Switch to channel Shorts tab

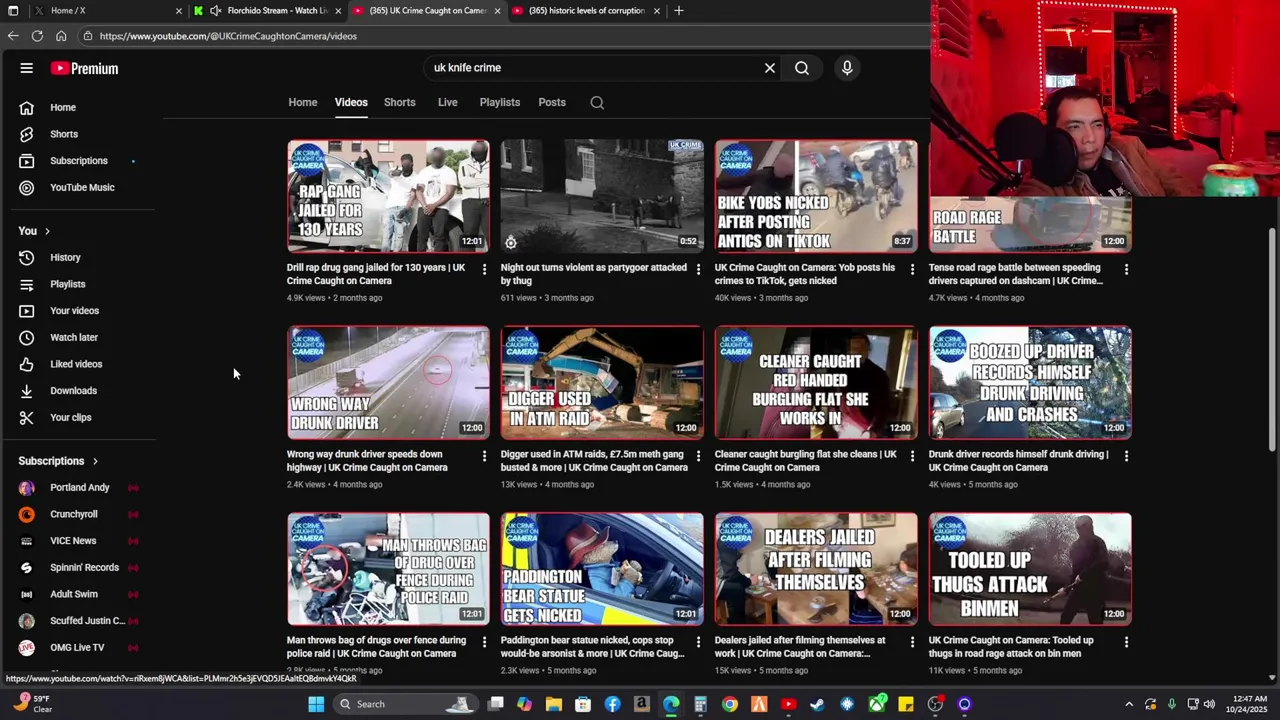point(400,102)
